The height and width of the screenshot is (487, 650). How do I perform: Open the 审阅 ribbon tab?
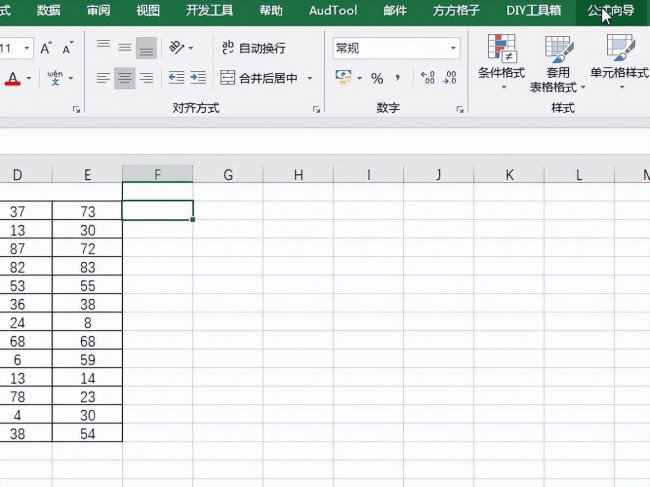[x=98, y=10]
